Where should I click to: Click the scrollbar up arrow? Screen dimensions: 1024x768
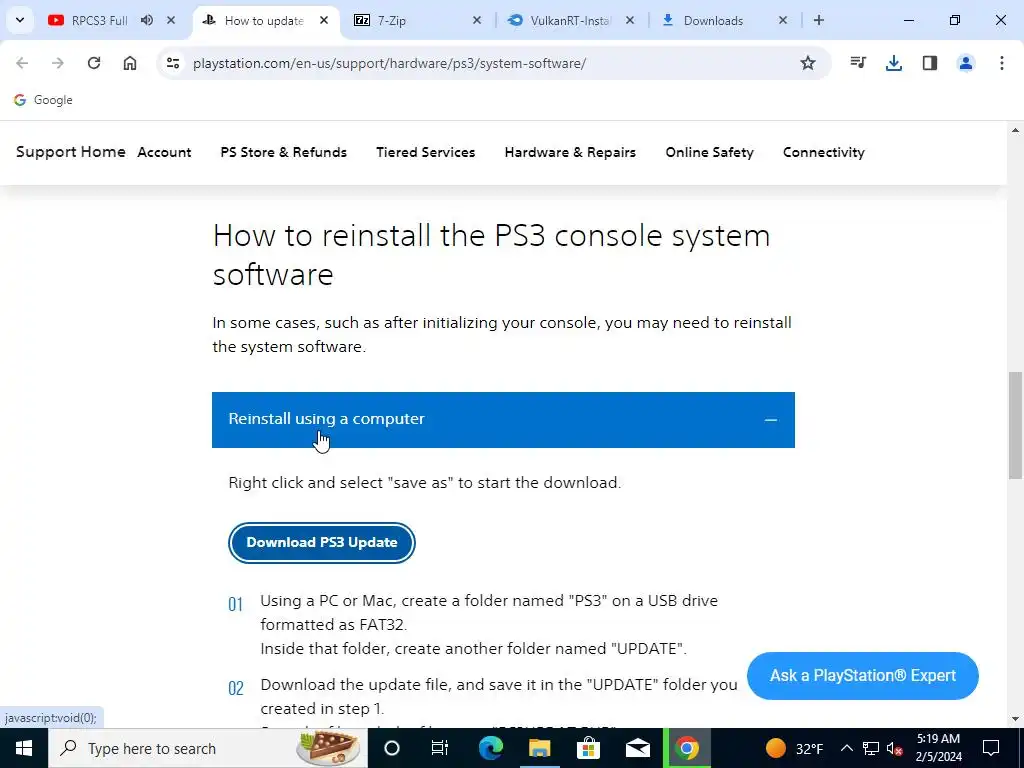[1016, 130]
